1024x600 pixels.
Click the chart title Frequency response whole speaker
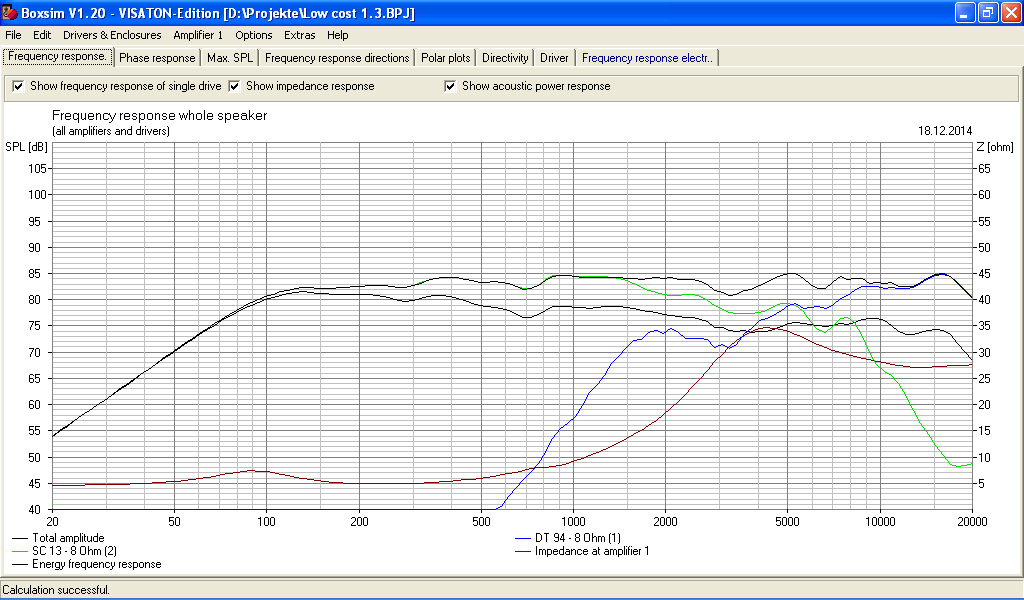[x=159, y=116]
